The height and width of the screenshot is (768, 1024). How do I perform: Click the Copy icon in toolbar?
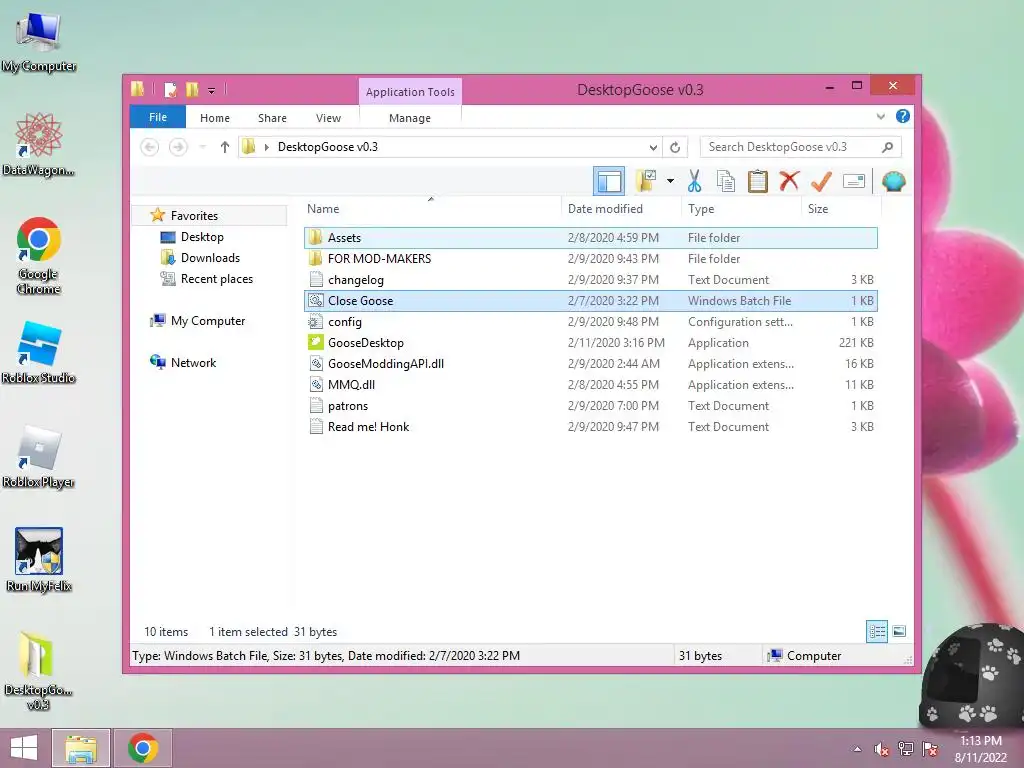pyautogui.click(x=726, y=181)
